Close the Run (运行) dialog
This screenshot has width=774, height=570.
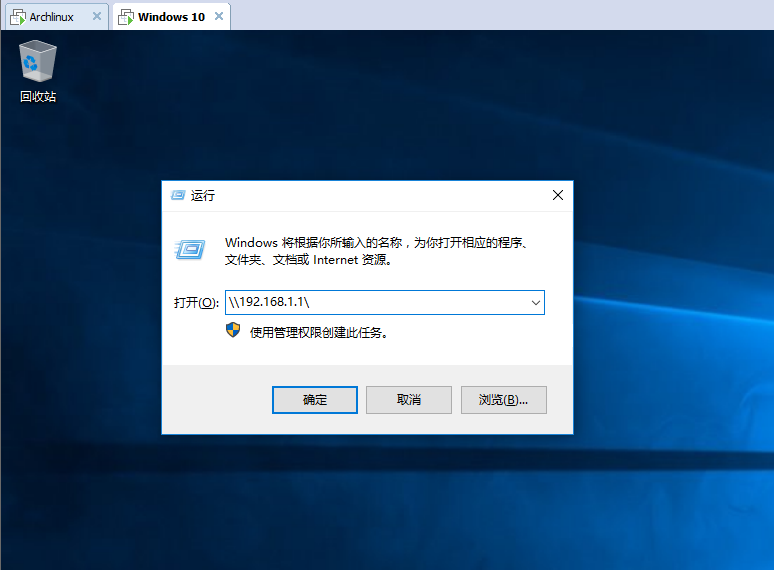coord(558,195)
